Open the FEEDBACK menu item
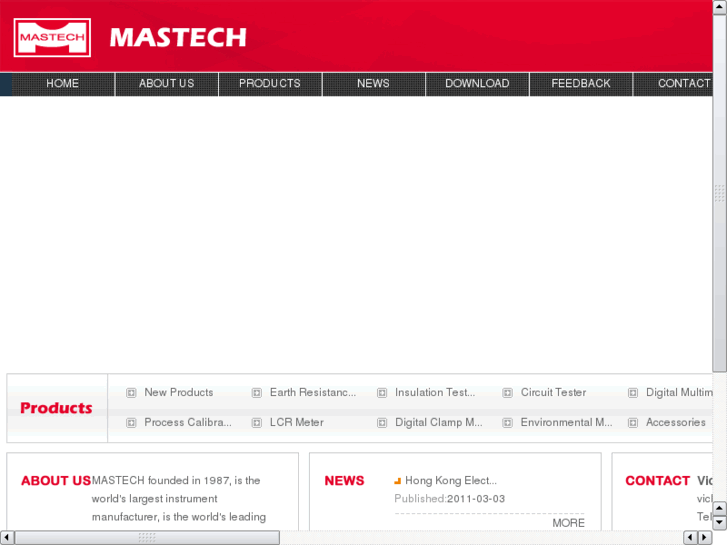Image resolution: width=727 pixels, height=545 pixels. (x=581, y=83)
